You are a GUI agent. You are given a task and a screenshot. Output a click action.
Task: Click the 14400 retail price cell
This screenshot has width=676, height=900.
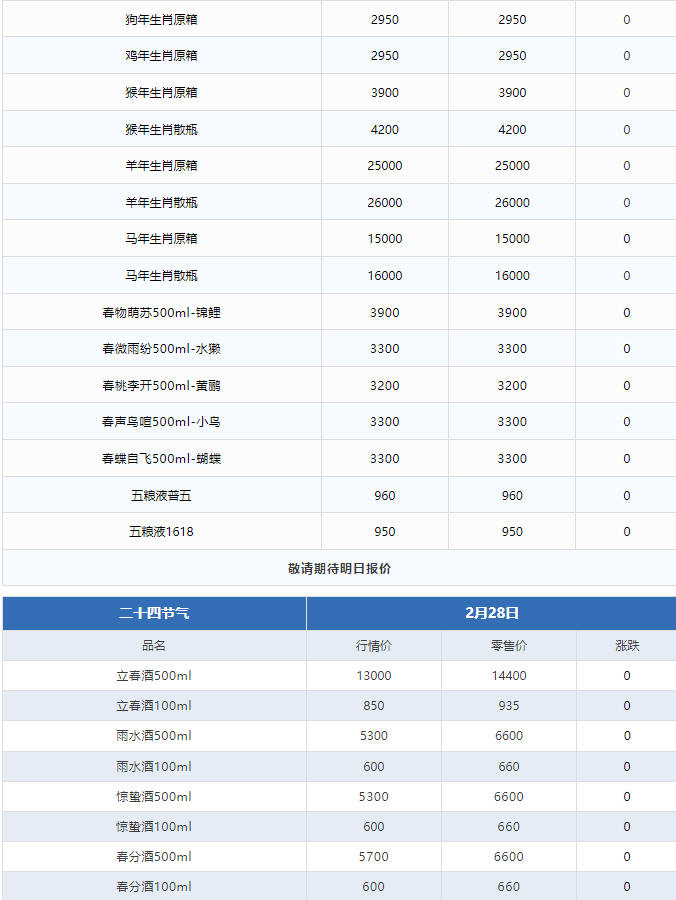[x=509, y=676]
